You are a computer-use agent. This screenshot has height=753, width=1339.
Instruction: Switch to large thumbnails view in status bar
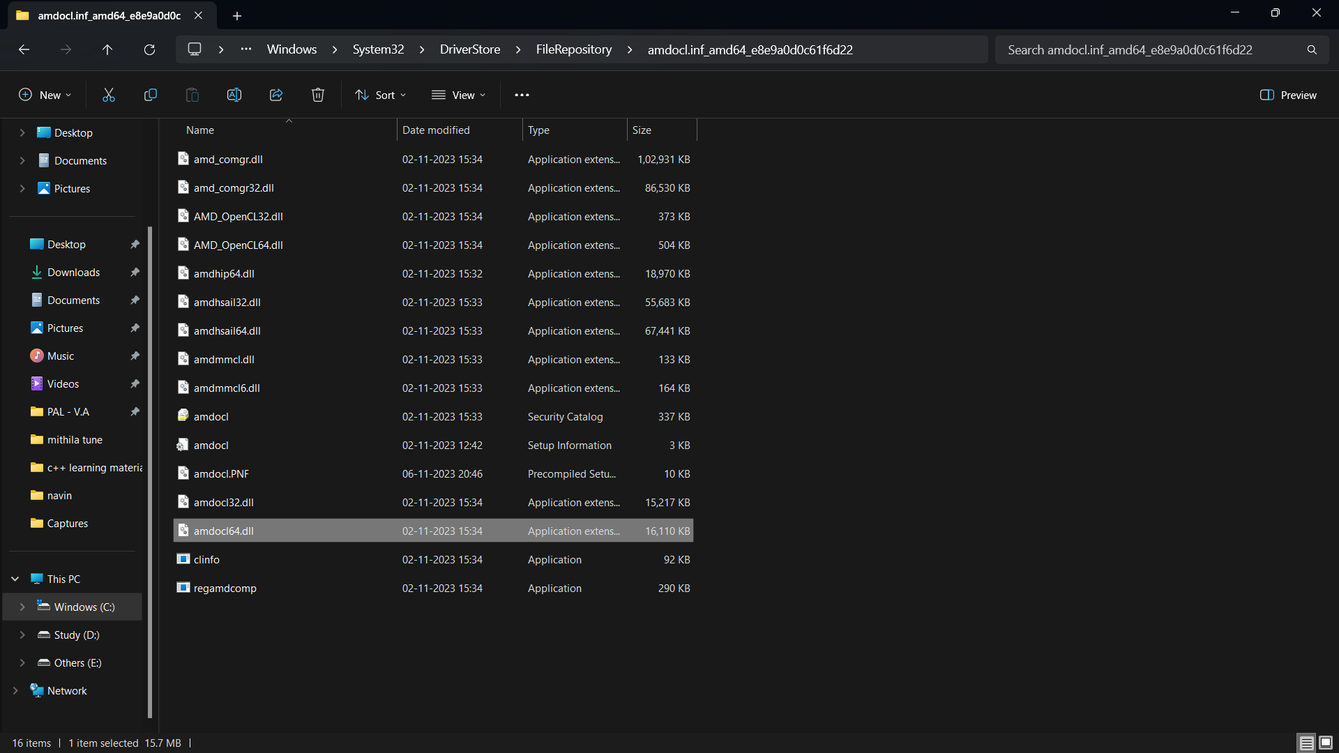pos(1326,743)
